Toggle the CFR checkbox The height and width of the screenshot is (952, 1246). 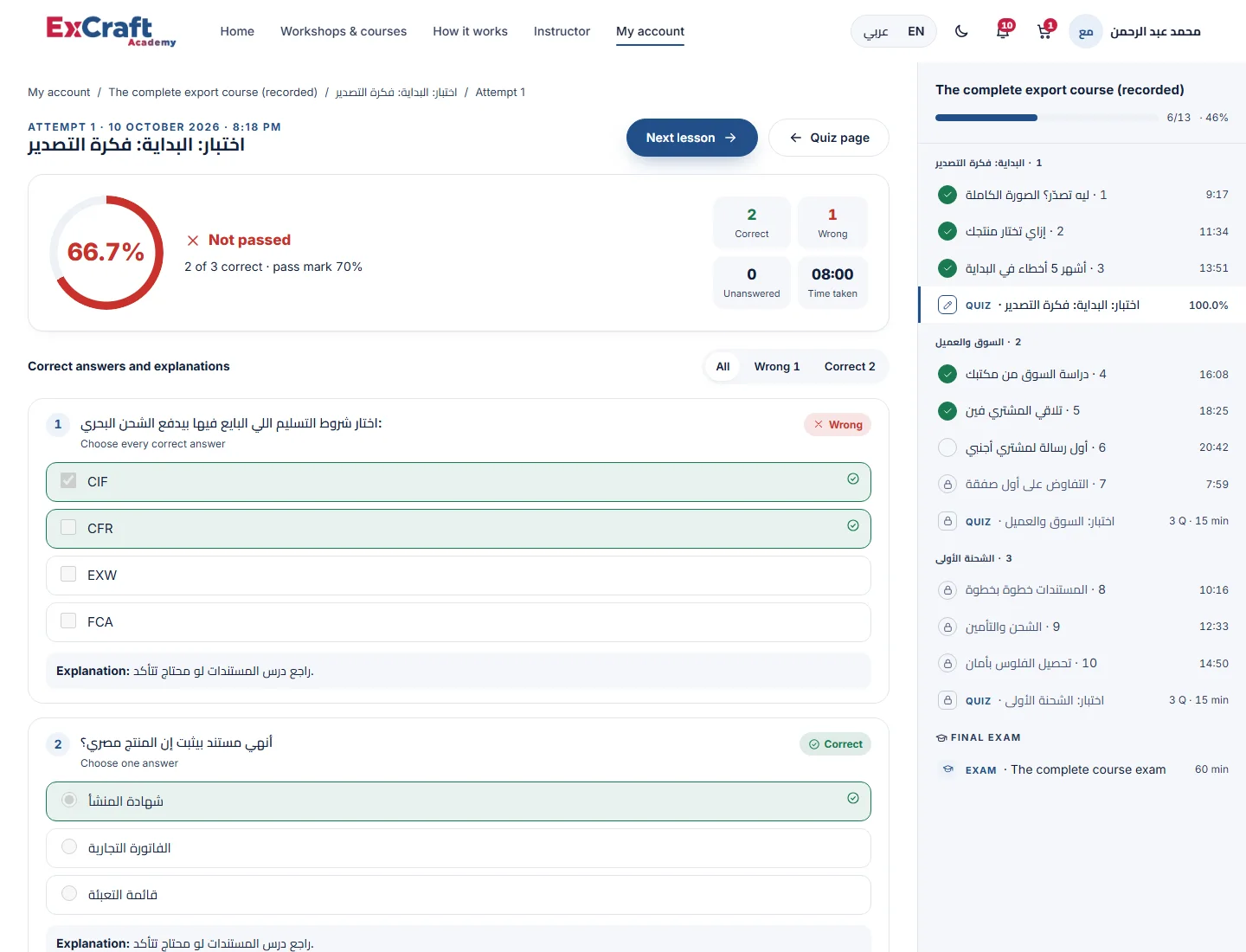point(68,527)
